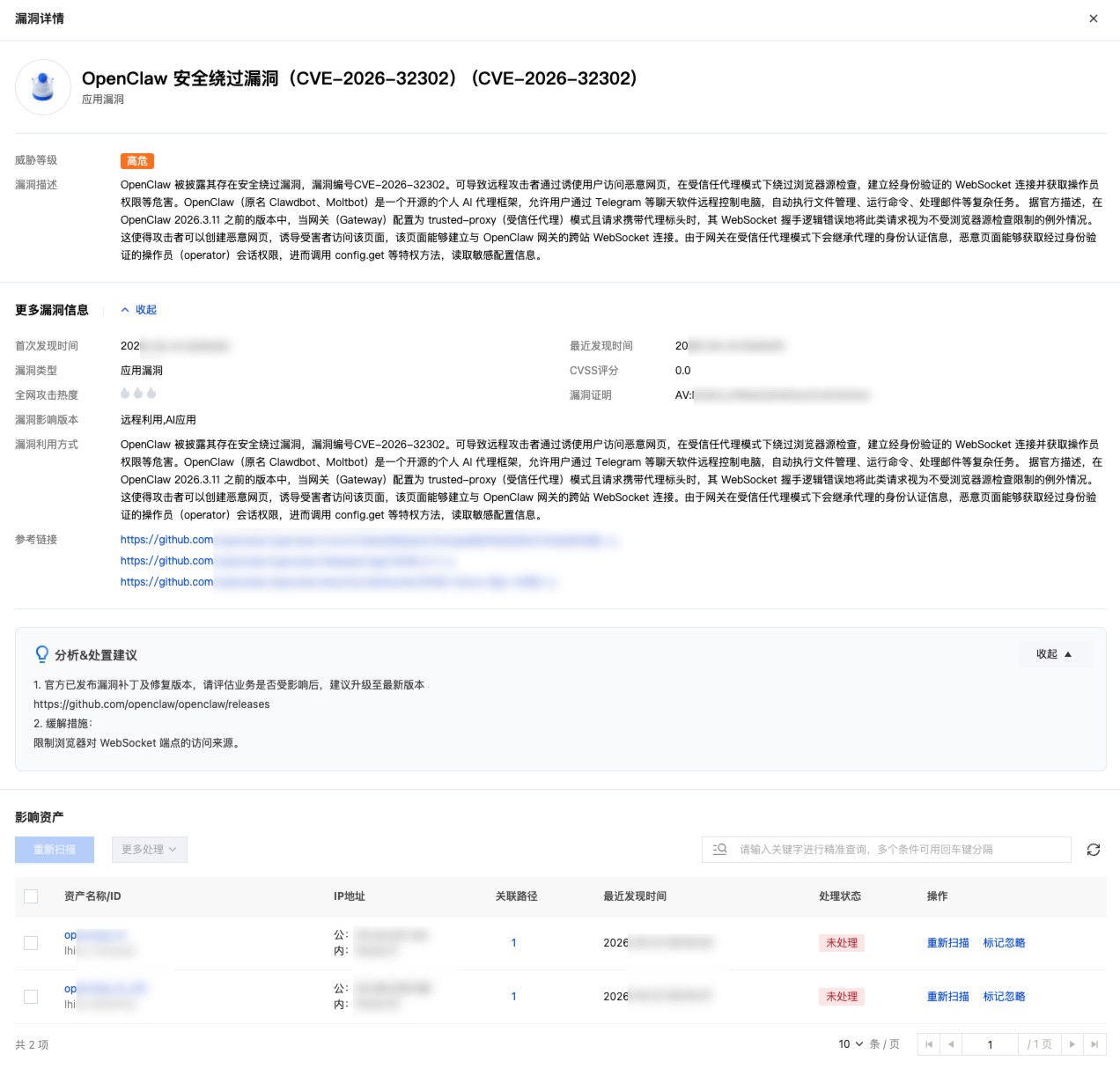This screenshot has height=1091, width=1120.
Task: Click the 高危 severity tag
Action: 137,161
